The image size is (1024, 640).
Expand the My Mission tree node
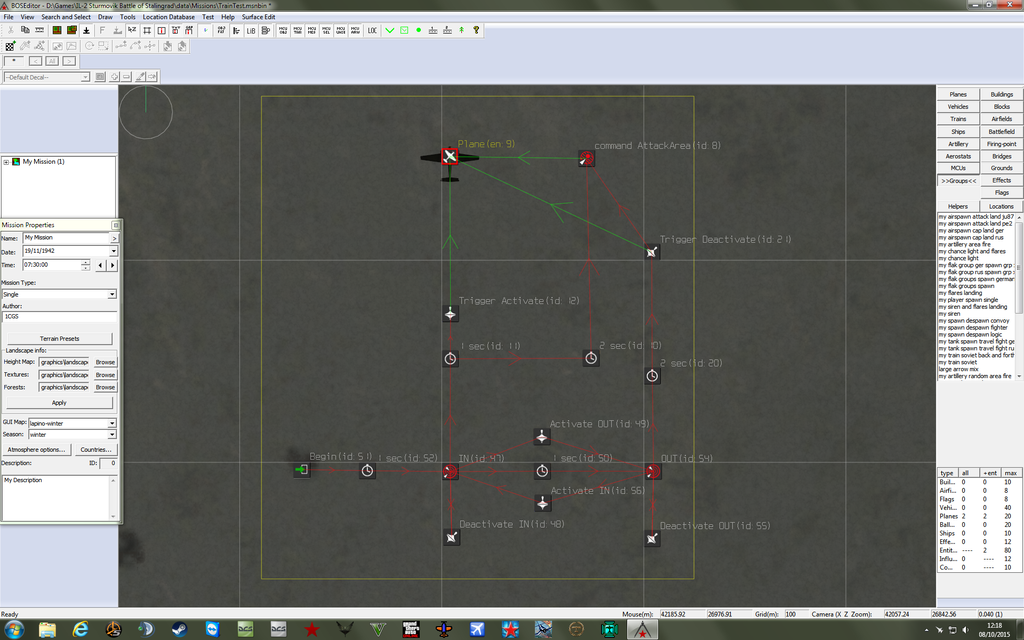click(x=7, y=162)
